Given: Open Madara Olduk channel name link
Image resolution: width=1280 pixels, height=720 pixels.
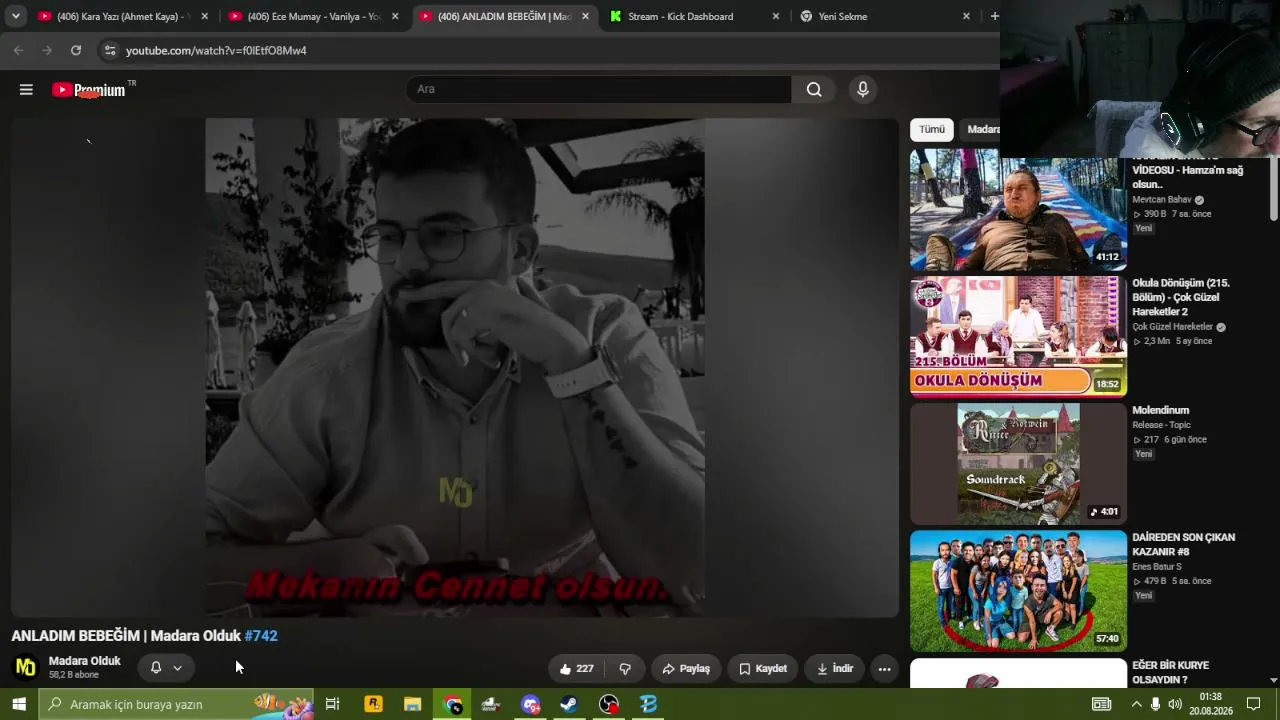Looking at the screenshot, I should tap(85, 661).
